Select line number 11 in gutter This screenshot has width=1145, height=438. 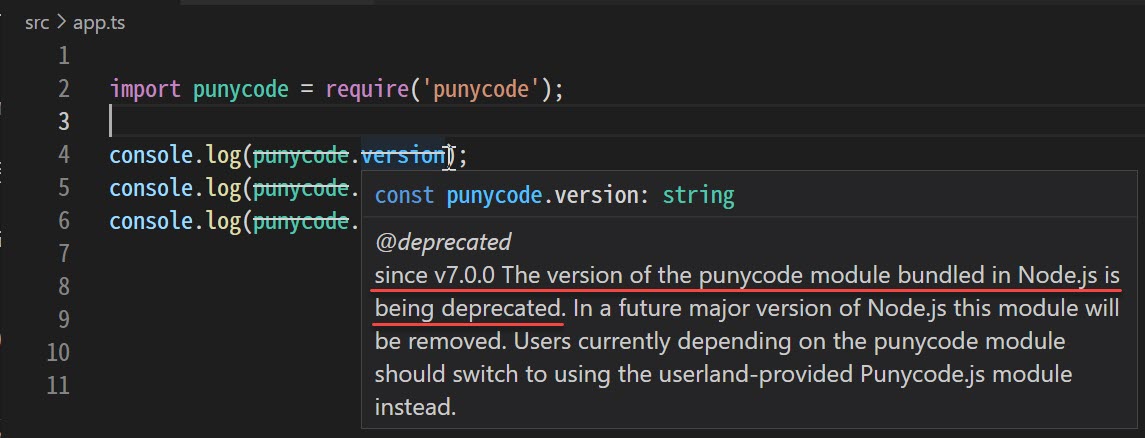(58, 385)
